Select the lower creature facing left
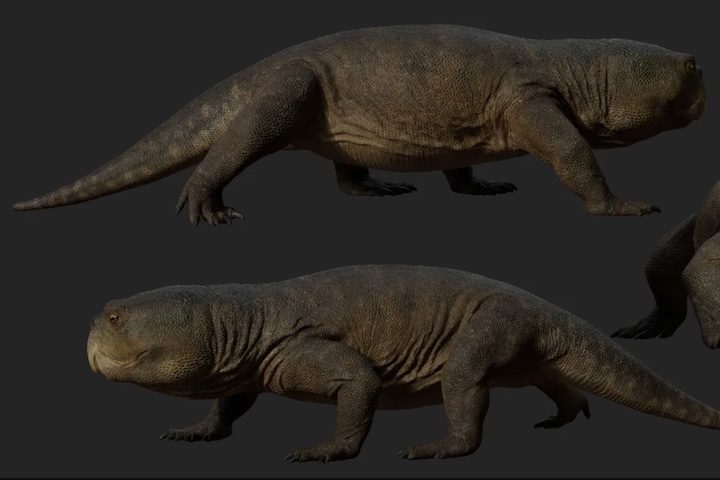The height and width of the screenshot is (480, 720). [404, 363]
